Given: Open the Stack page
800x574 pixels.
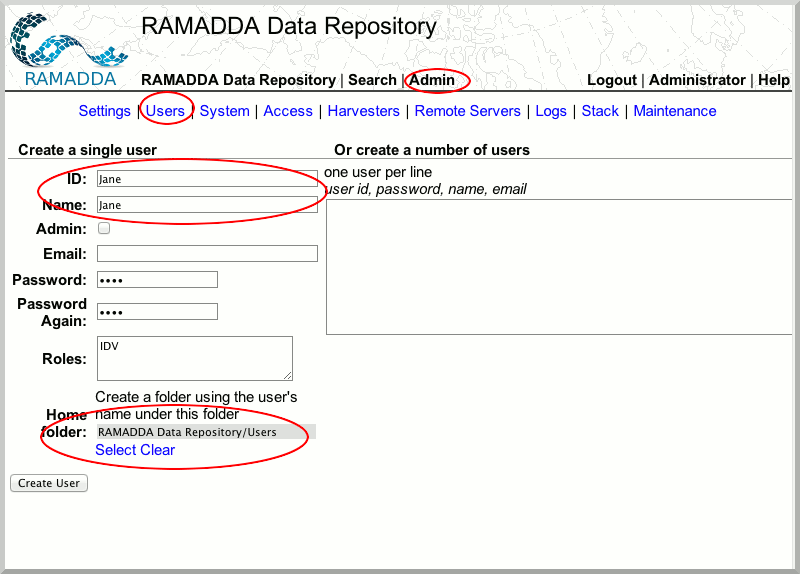Looking at the screenshot, I should click(x=600, y=111).
